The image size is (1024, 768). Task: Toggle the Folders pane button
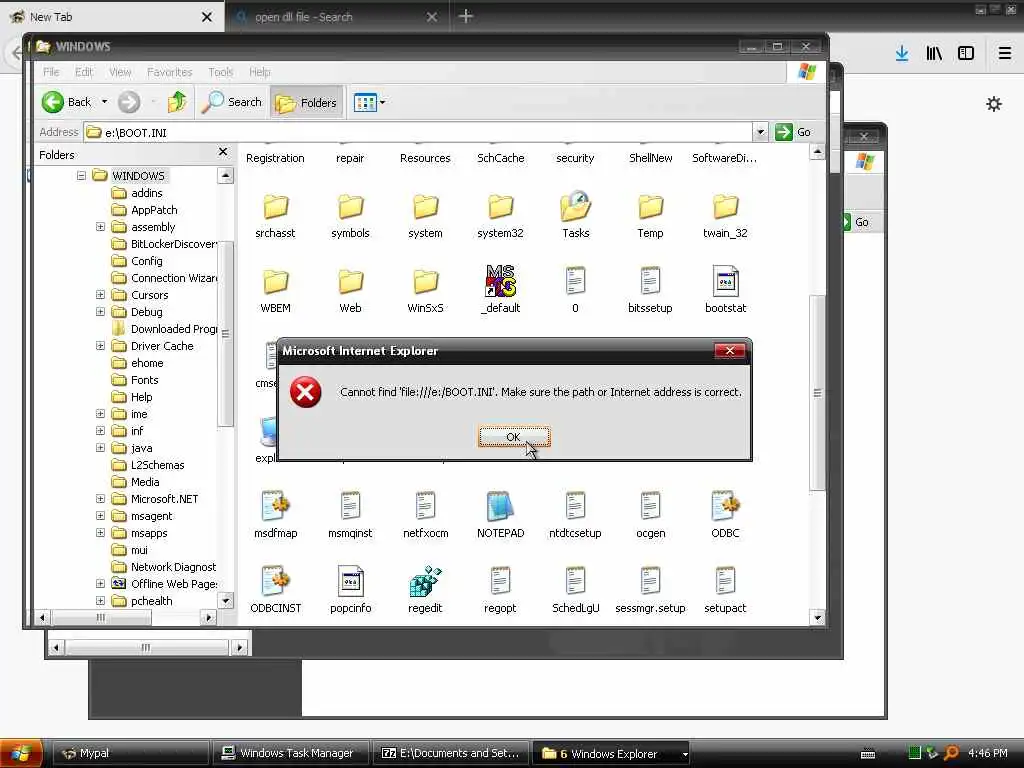tap(306, 103)
